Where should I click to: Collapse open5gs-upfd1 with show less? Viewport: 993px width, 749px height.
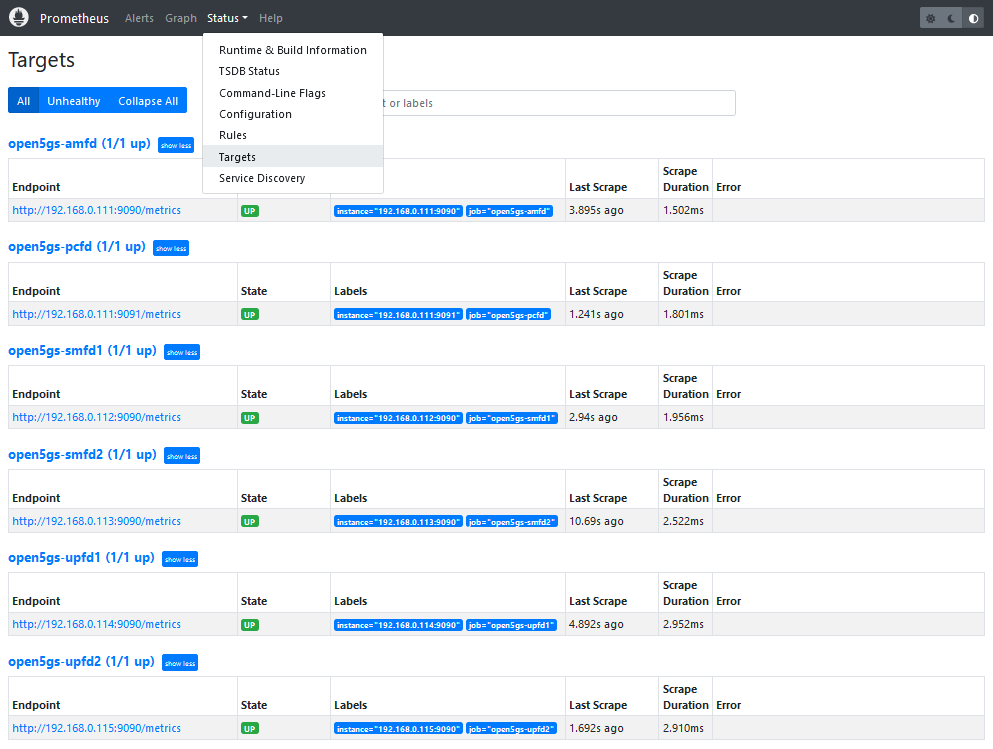tap(180, 560)
